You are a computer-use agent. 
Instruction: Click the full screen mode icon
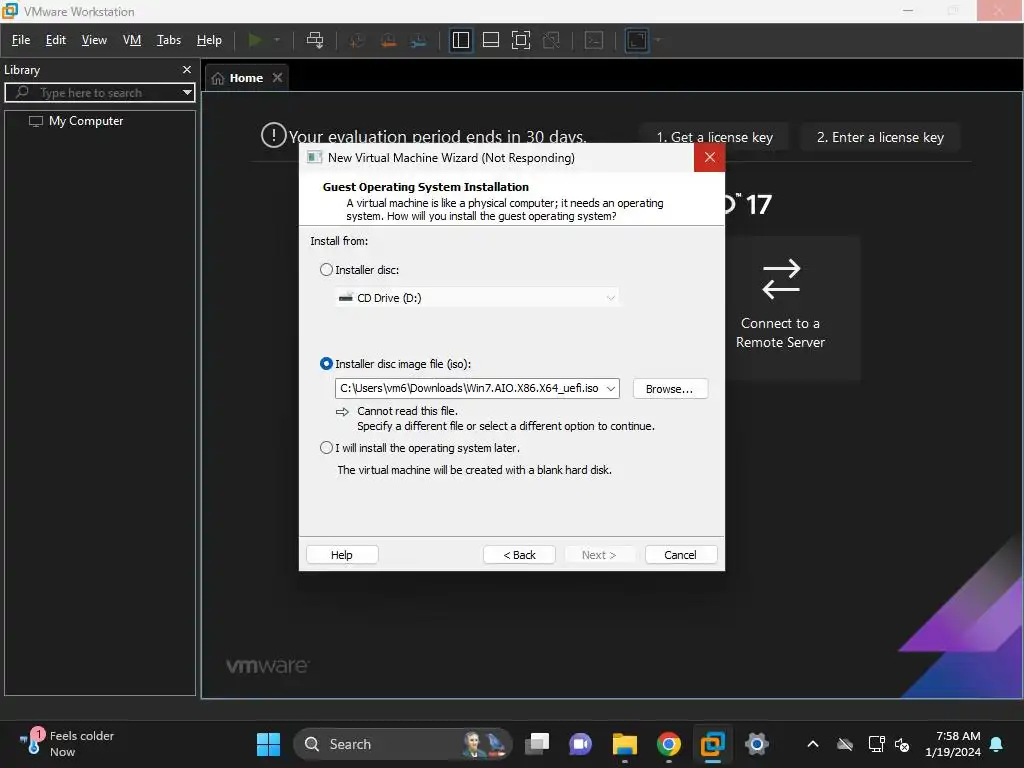(x=520, y=40)
